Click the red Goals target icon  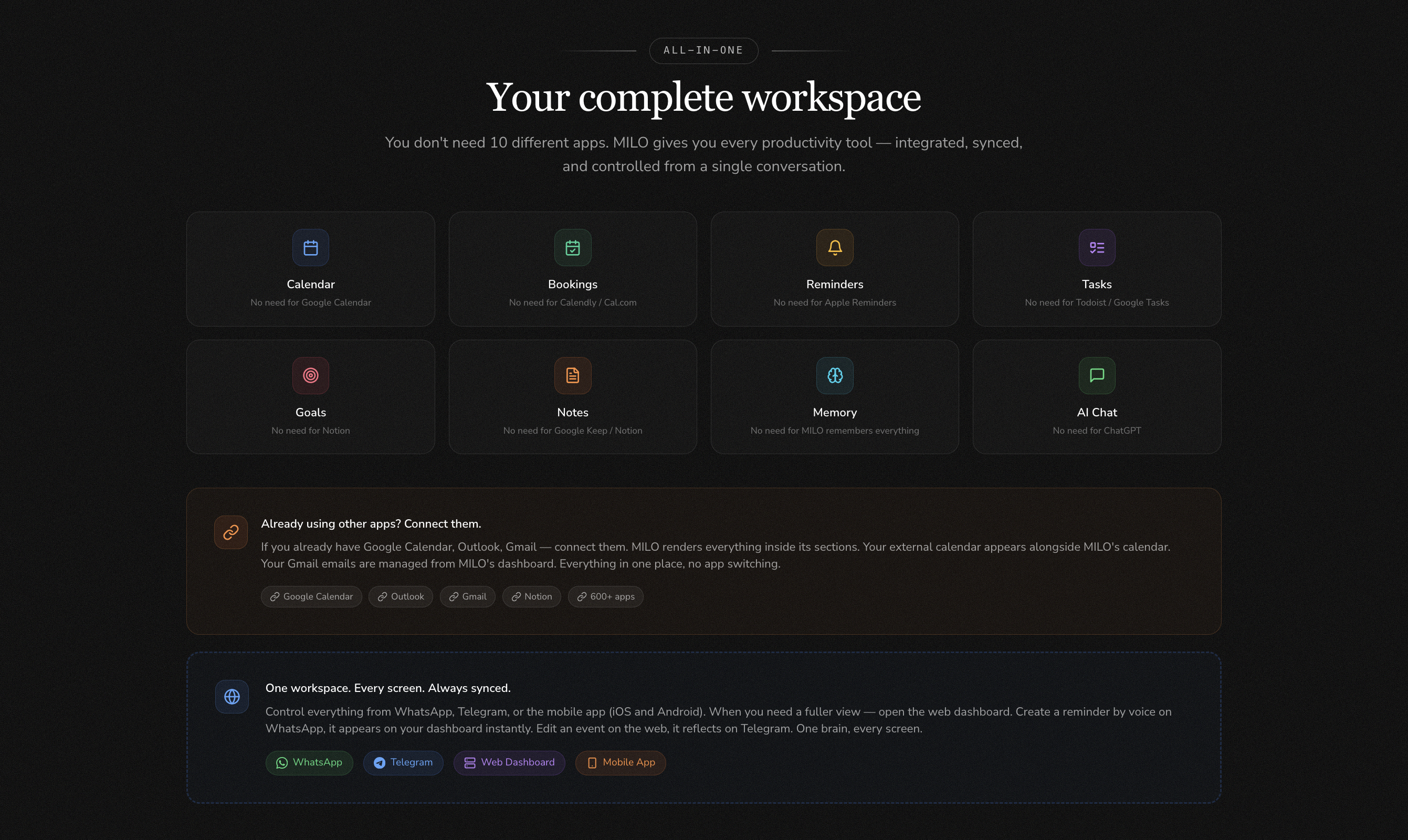click(x=310, y=375)
